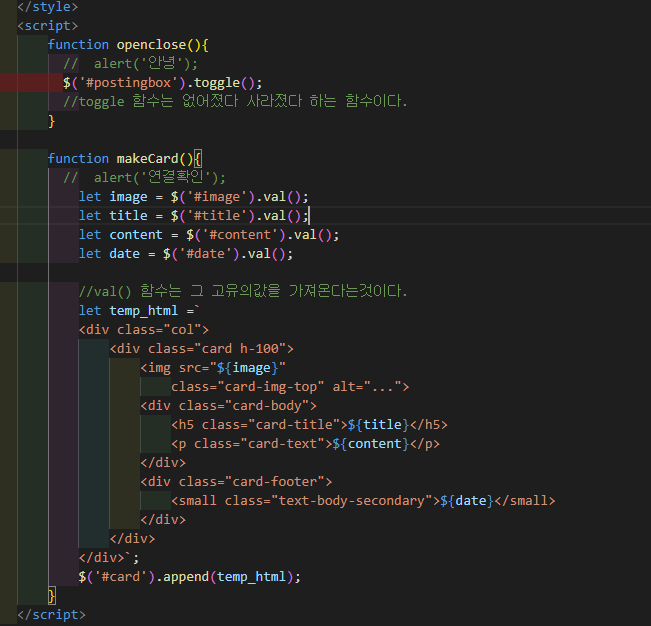Screen dimensions: 651x626
Task: Click the commented alert('연결확인') line
Action: (x=144, y=178)
